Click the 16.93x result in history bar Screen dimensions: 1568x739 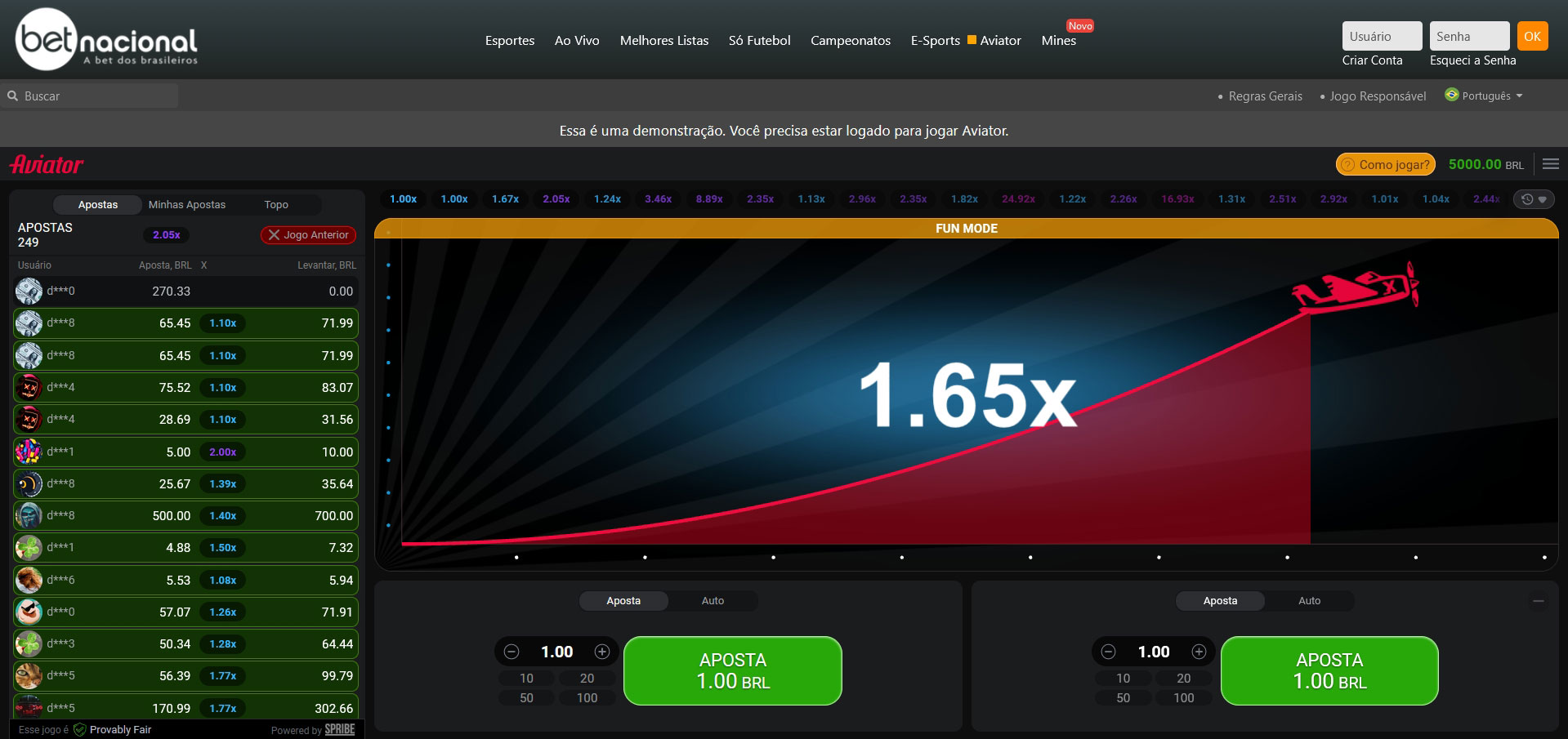point(1177,198)
